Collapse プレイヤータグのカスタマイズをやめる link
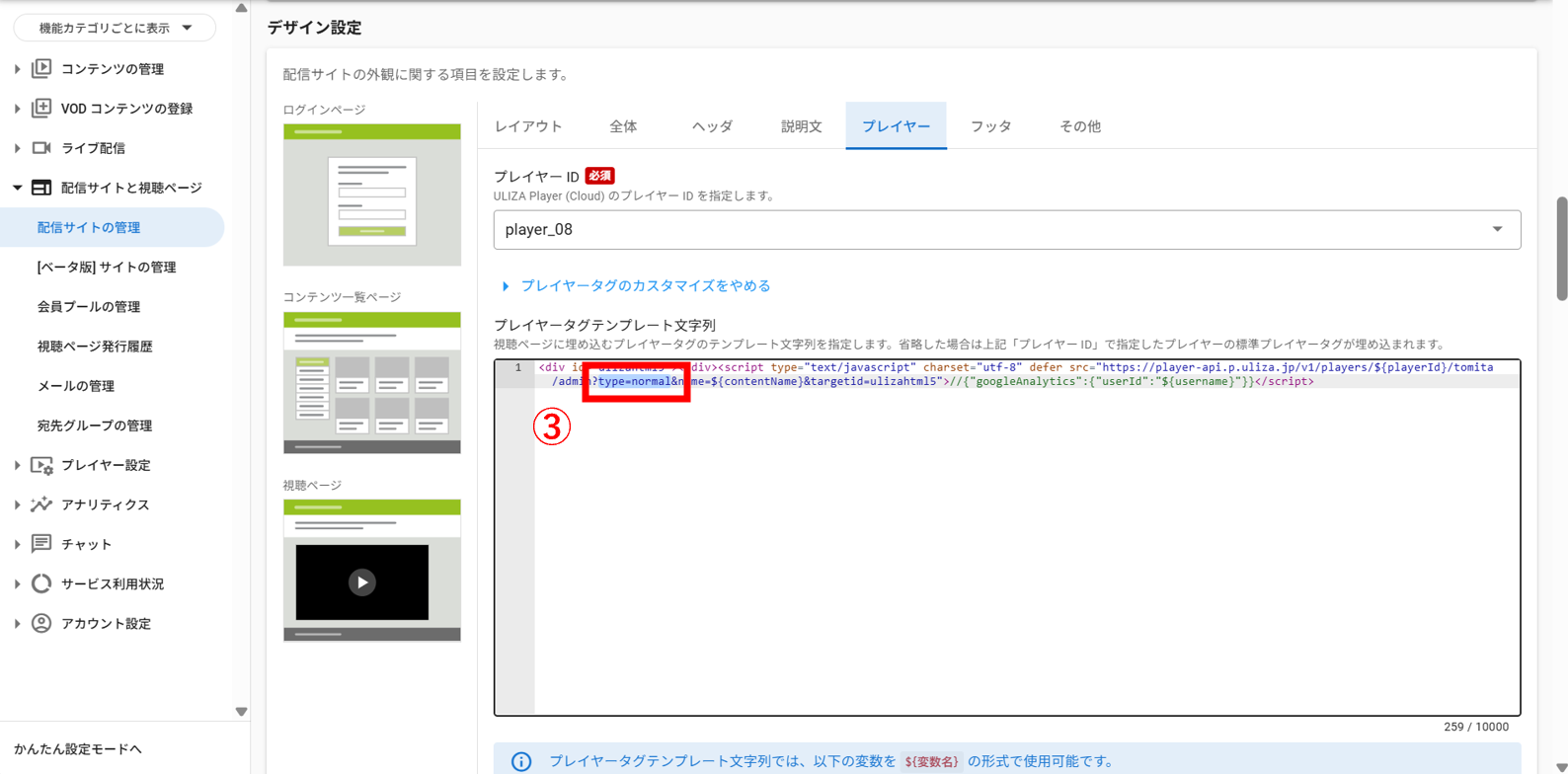Screen dimensions: 1568x774 (645, 286)
